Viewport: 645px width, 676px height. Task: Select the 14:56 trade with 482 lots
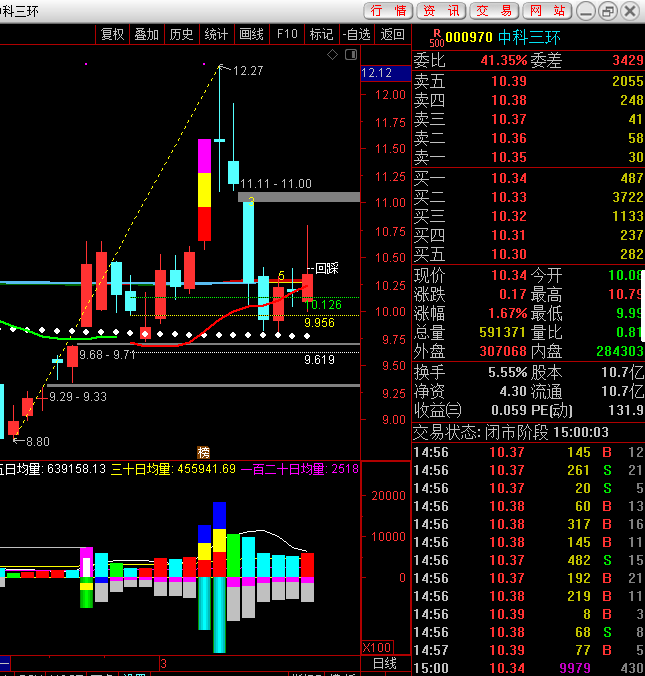click(529, 560)
